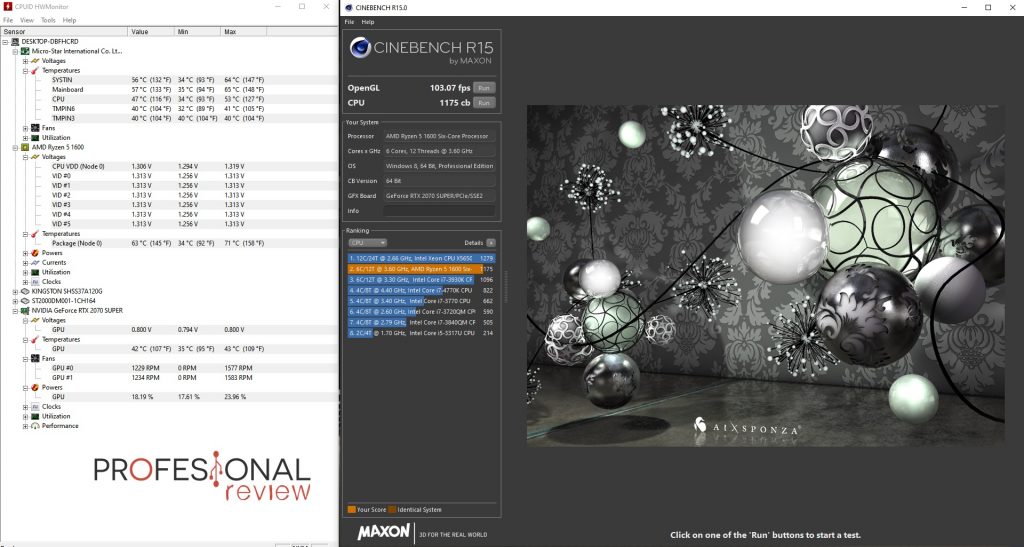Collapse the DESKTOP-DBFHCRD root node
The height and width of the screenshot is (547, 1024).
(x=5, y=42)
